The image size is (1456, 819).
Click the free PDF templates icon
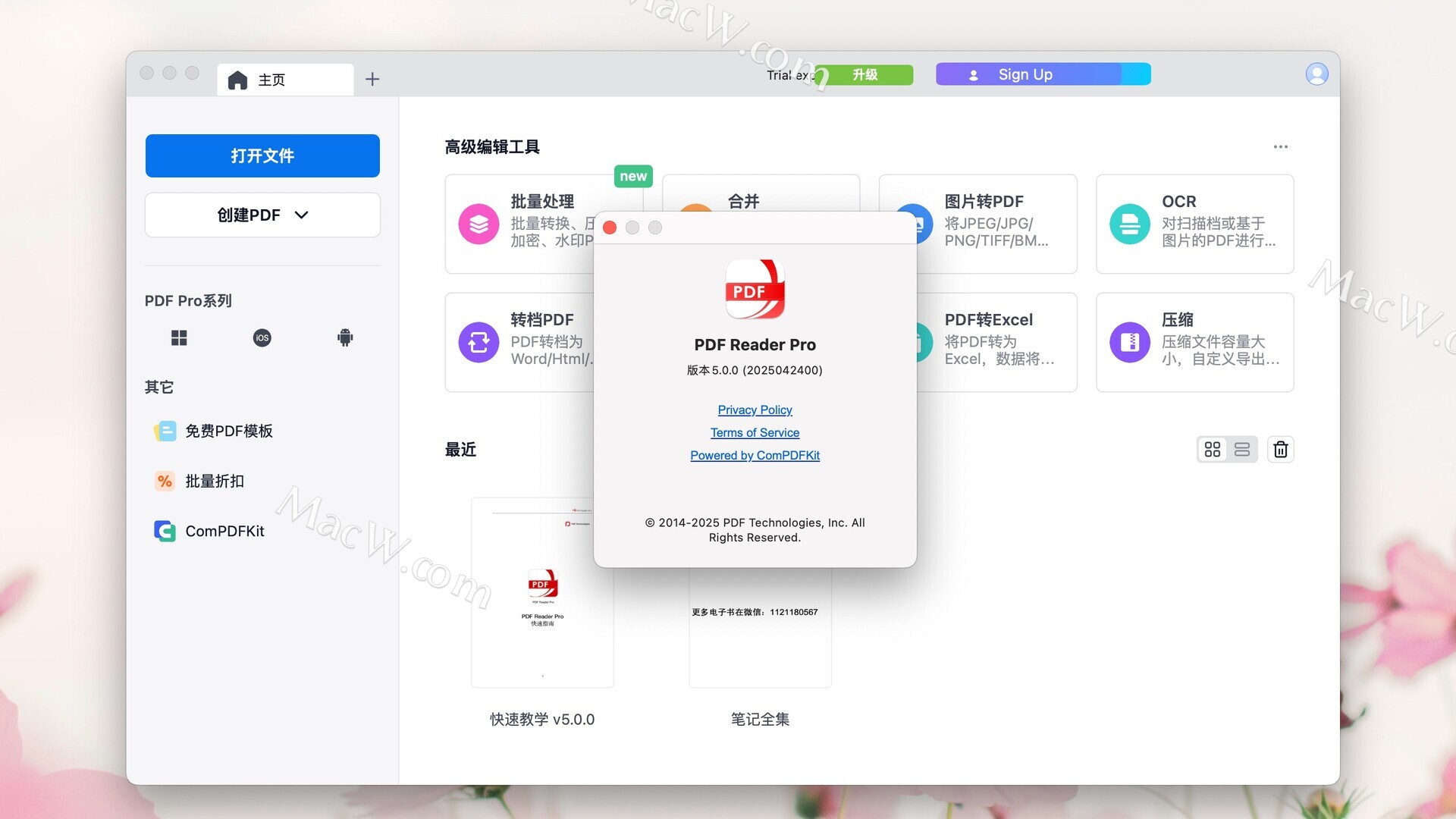tap(165, 431)
